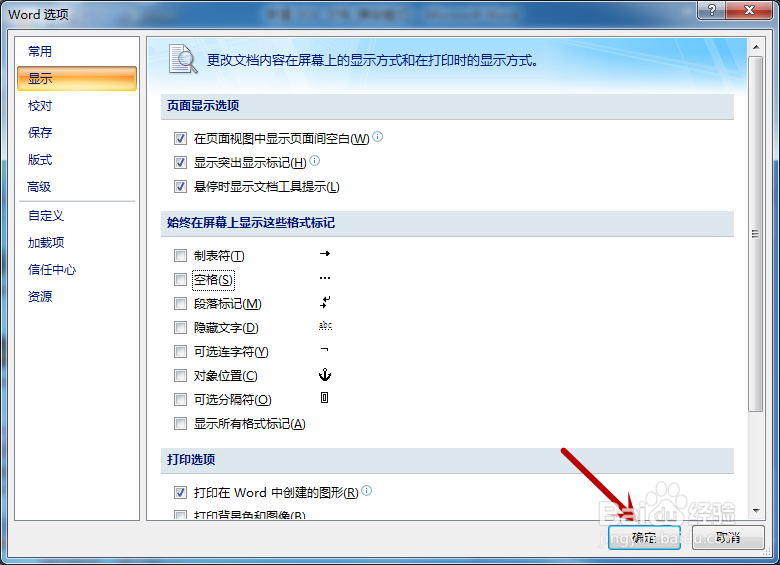Enable 可选连字符(Y) checkbox
This screenshot has height=565, width=780.
coord(180,352)
